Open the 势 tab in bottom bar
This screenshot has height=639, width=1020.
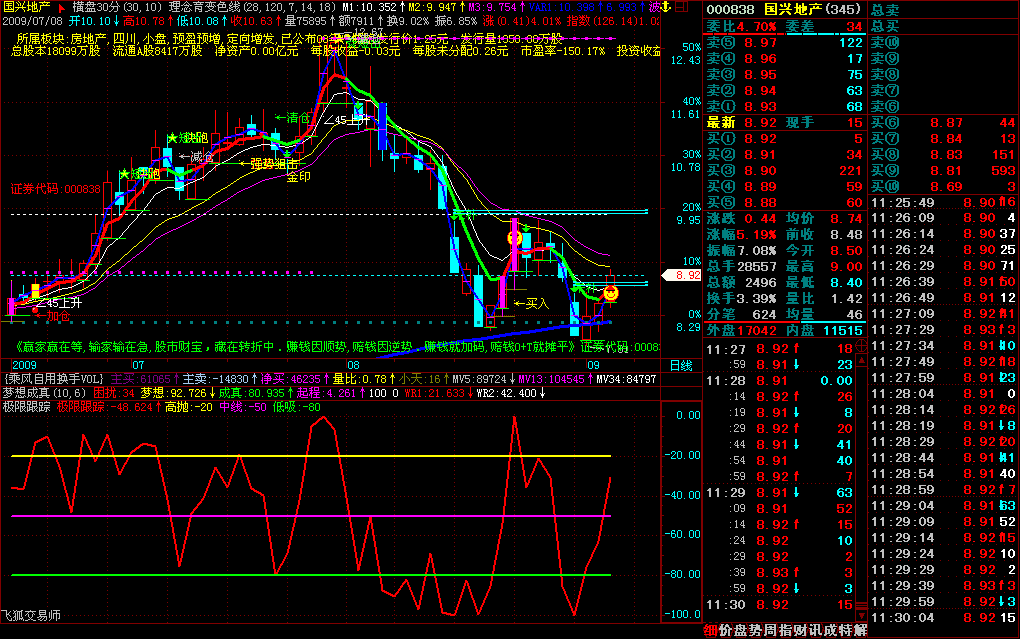pyautogui.click(x=755, y=630)
